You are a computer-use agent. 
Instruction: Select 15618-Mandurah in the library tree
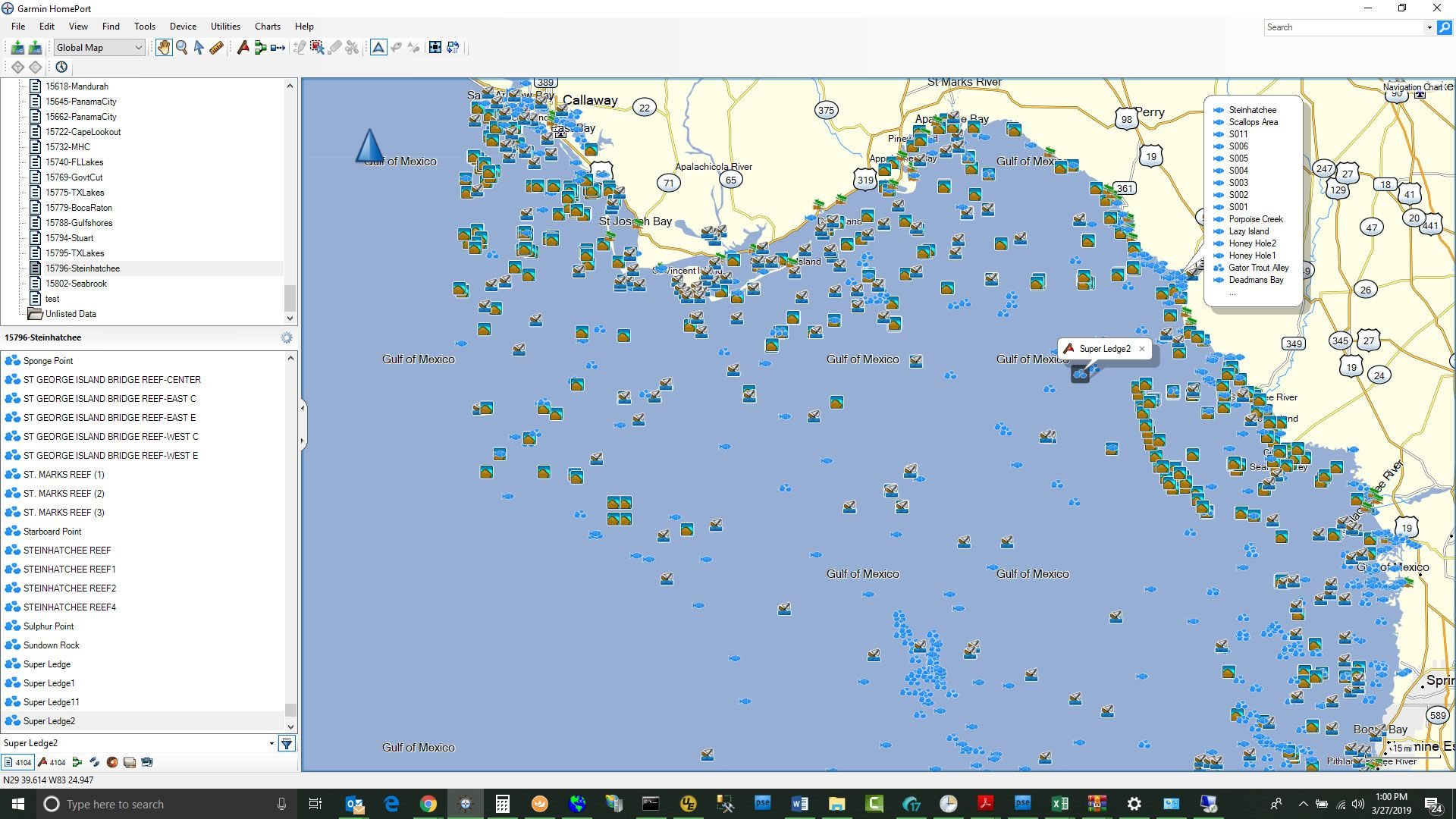point(77,86)
